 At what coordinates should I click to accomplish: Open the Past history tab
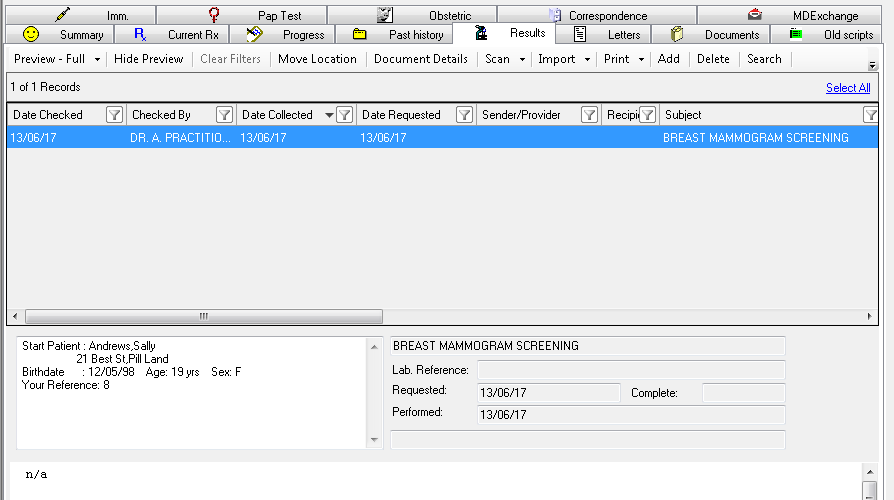(x=394, y=34)
